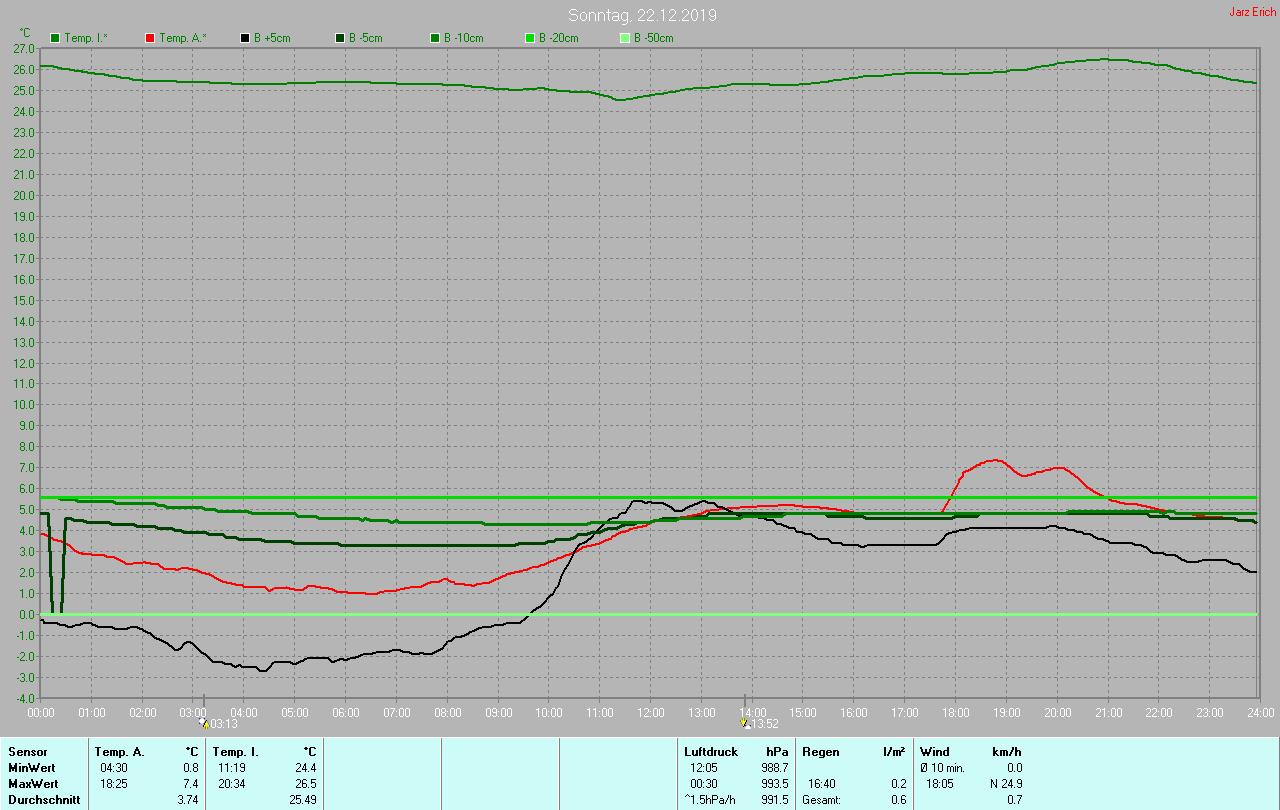The width and height of the screenshot is (1280, 810).
Task: Click the chart title Sonntag, 22.12.2019
Action: [642, 15]
